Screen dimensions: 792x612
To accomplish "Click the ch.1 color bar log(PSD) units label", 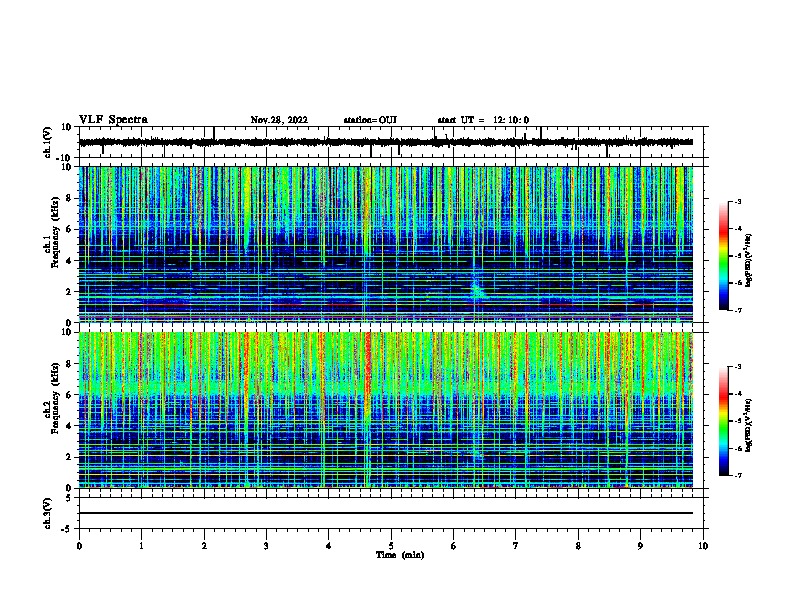I will pos(749,261).
